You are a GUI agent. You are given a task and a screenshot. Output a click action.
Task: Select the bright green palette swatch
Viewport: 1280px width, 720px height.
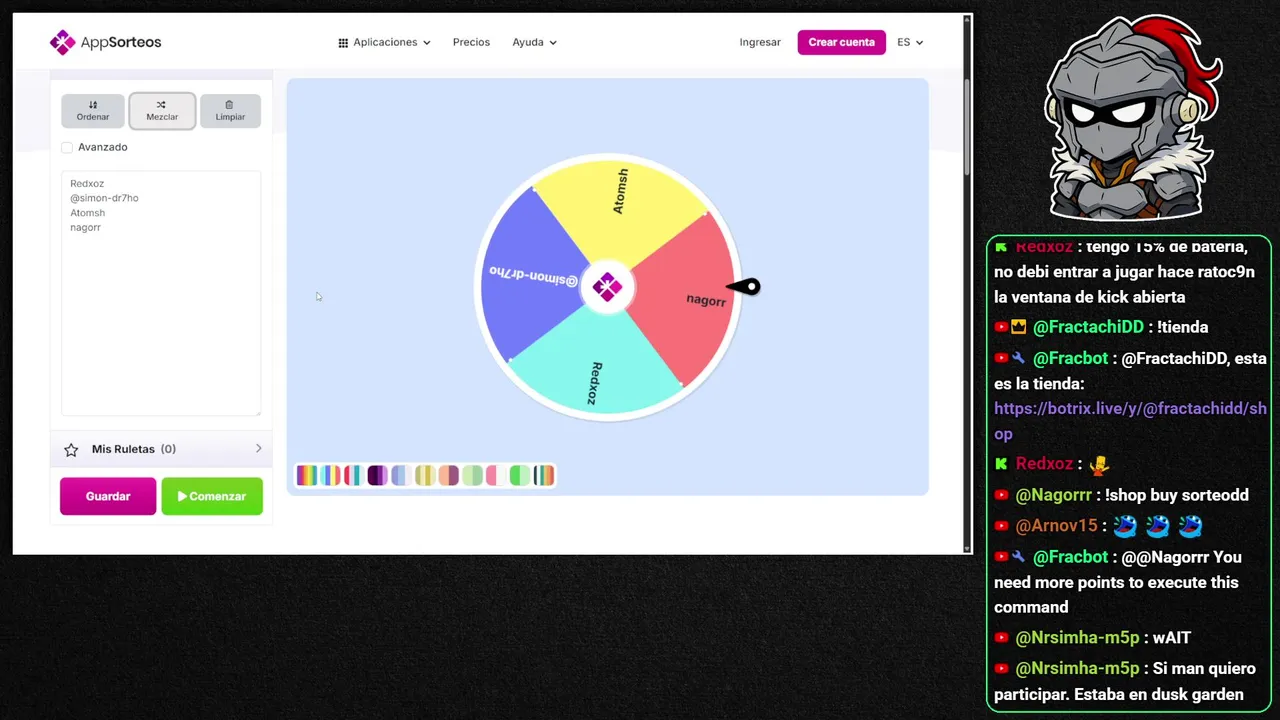tap(520, 476)
